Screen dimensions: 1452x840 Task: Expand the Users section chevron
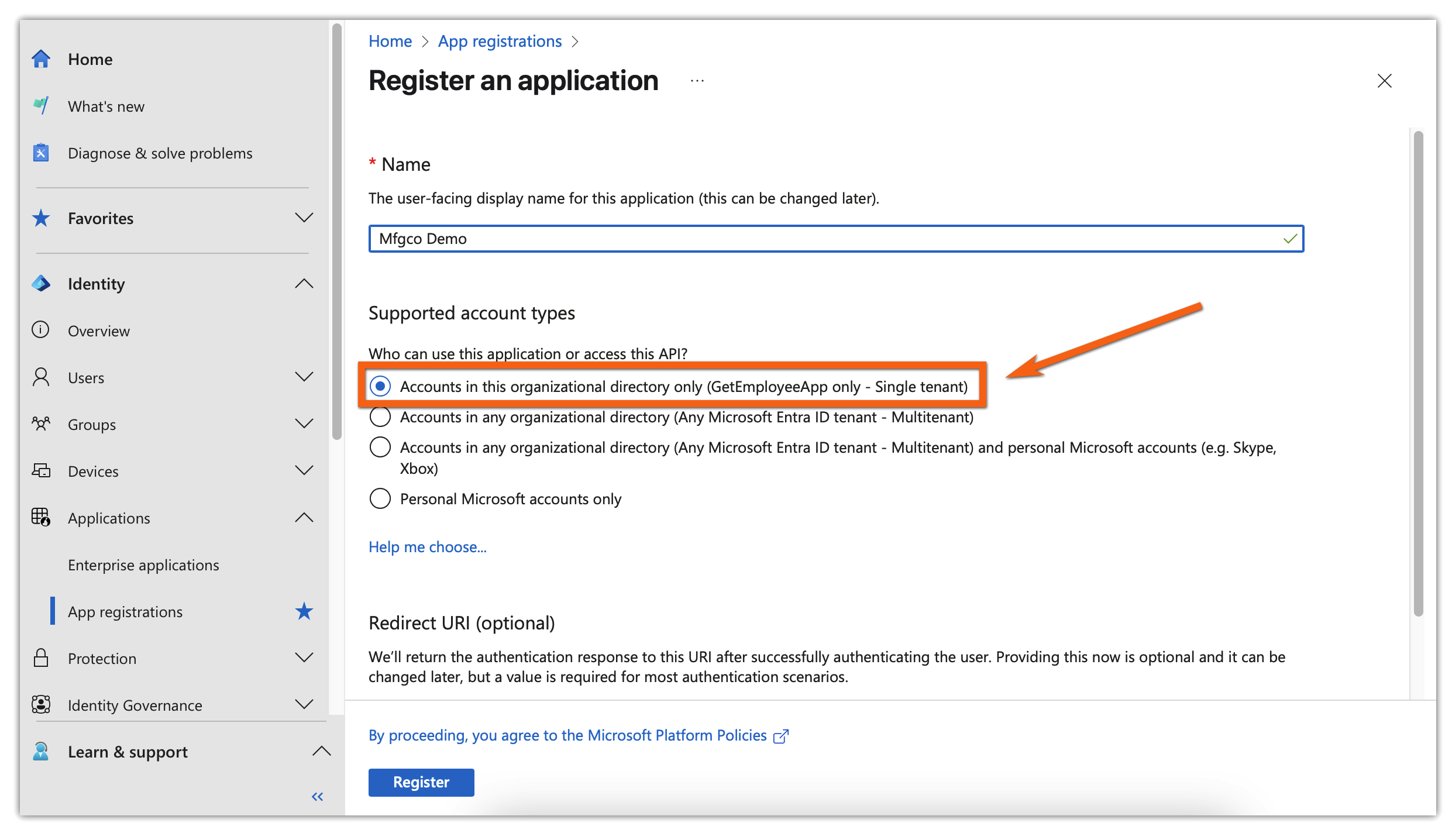click(304, 377)
